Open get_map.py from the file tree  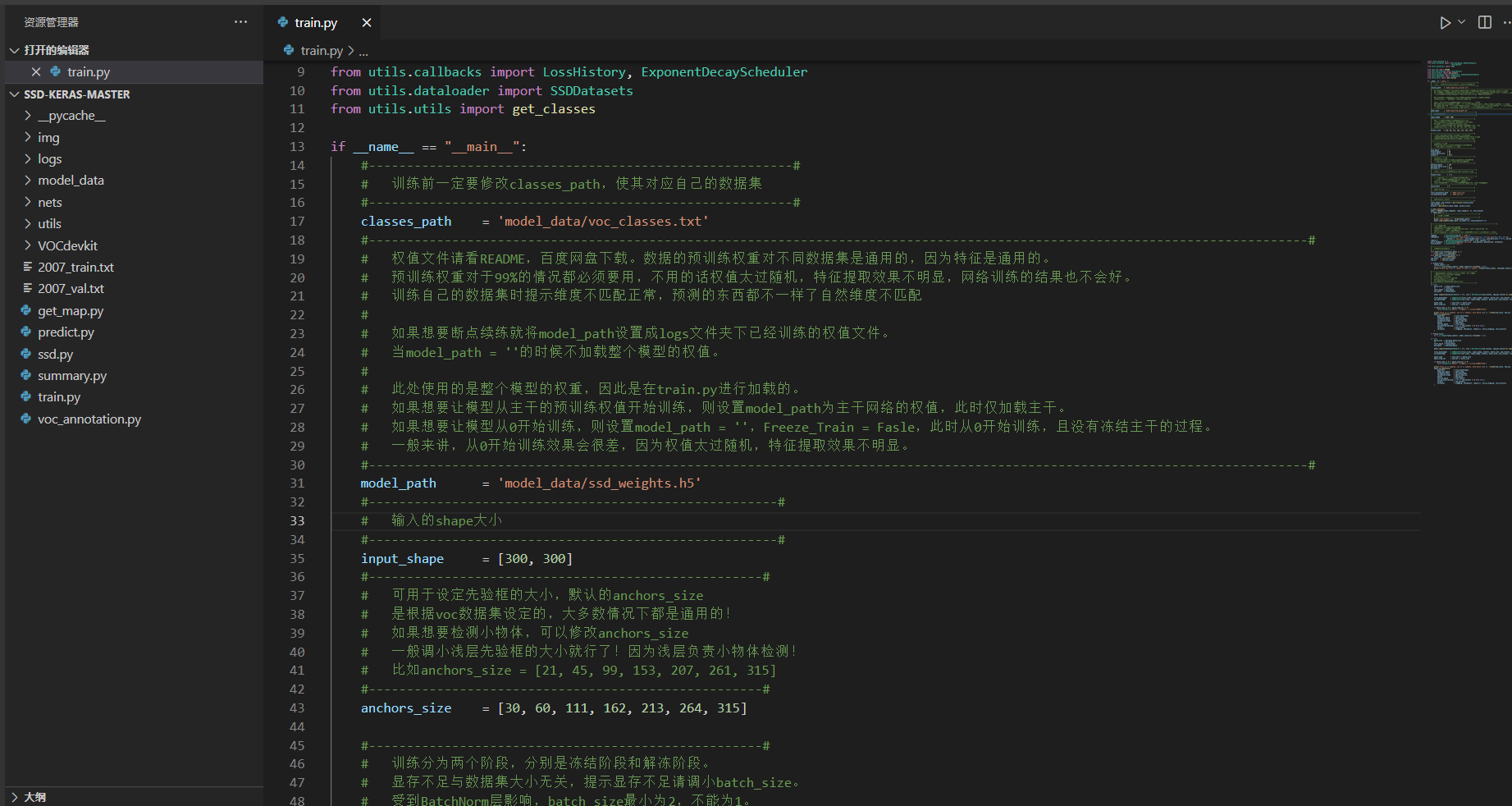[71, 310]
